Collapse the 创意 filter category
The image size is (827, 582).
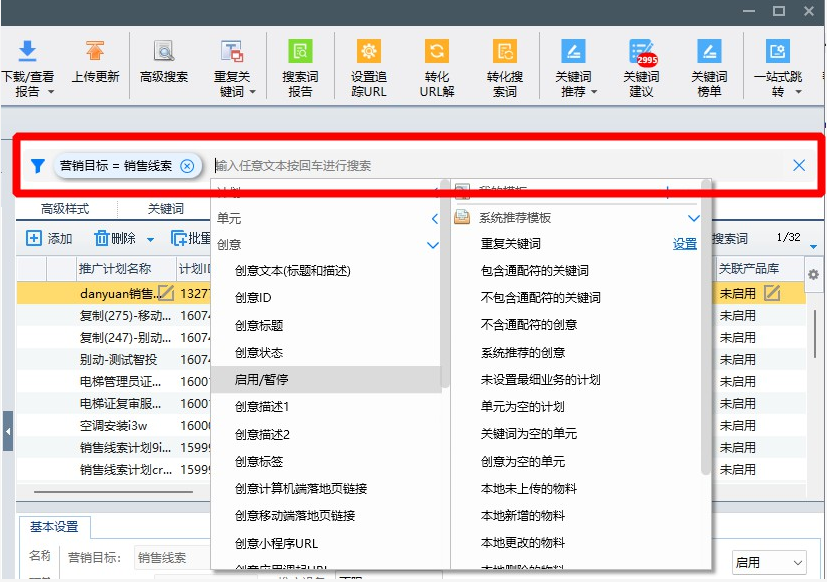(433, 245)
